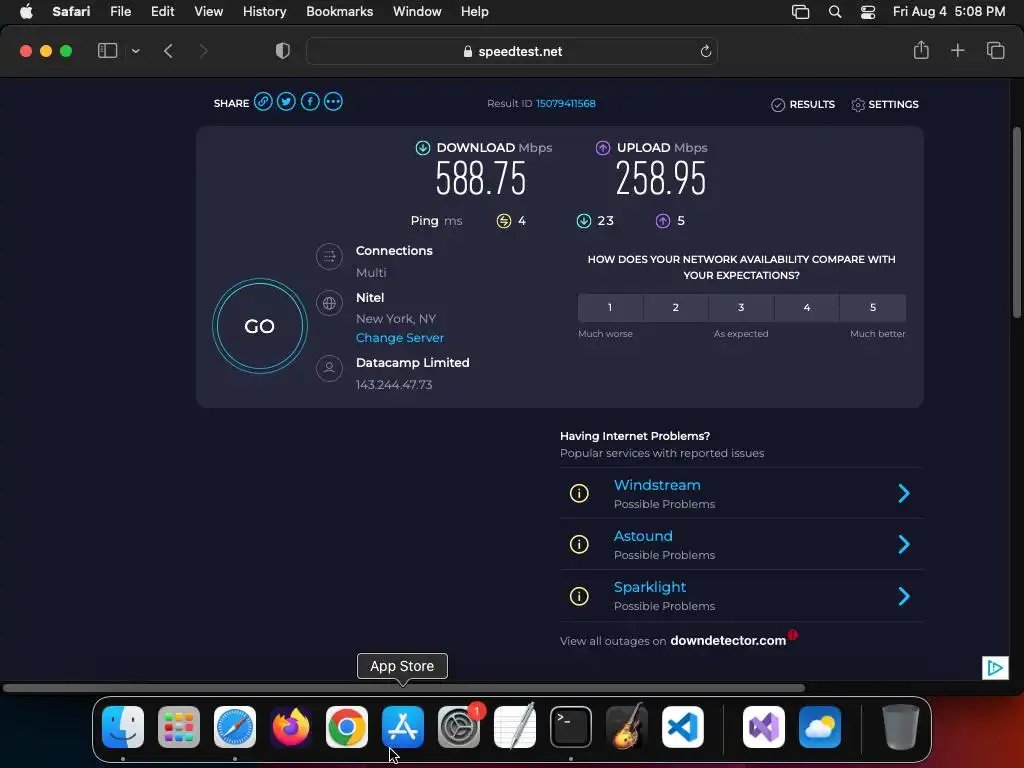
Task: Launch Firefox from the Dock
Action: pyautogui.click(x=291, y=727)
